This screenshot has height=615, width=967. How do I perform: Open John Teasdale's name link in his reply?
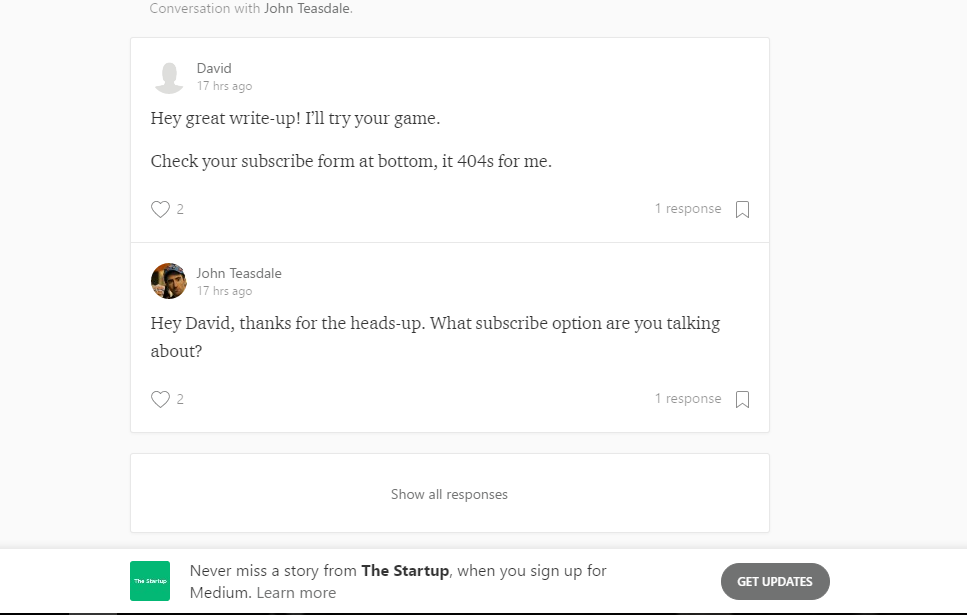click(239, 273)
